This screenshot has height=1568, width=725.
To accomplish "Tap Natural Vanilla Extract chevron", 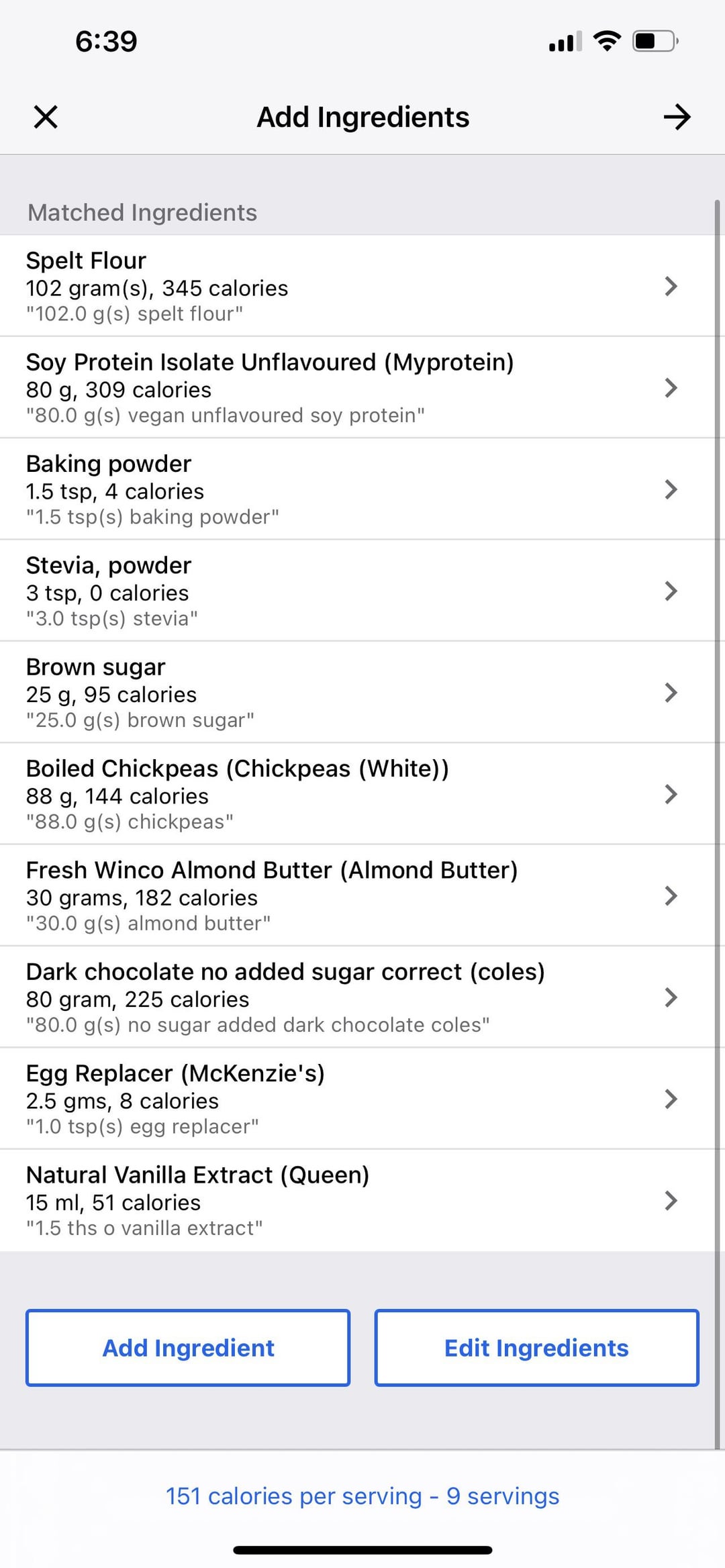I will [670, 1200].
